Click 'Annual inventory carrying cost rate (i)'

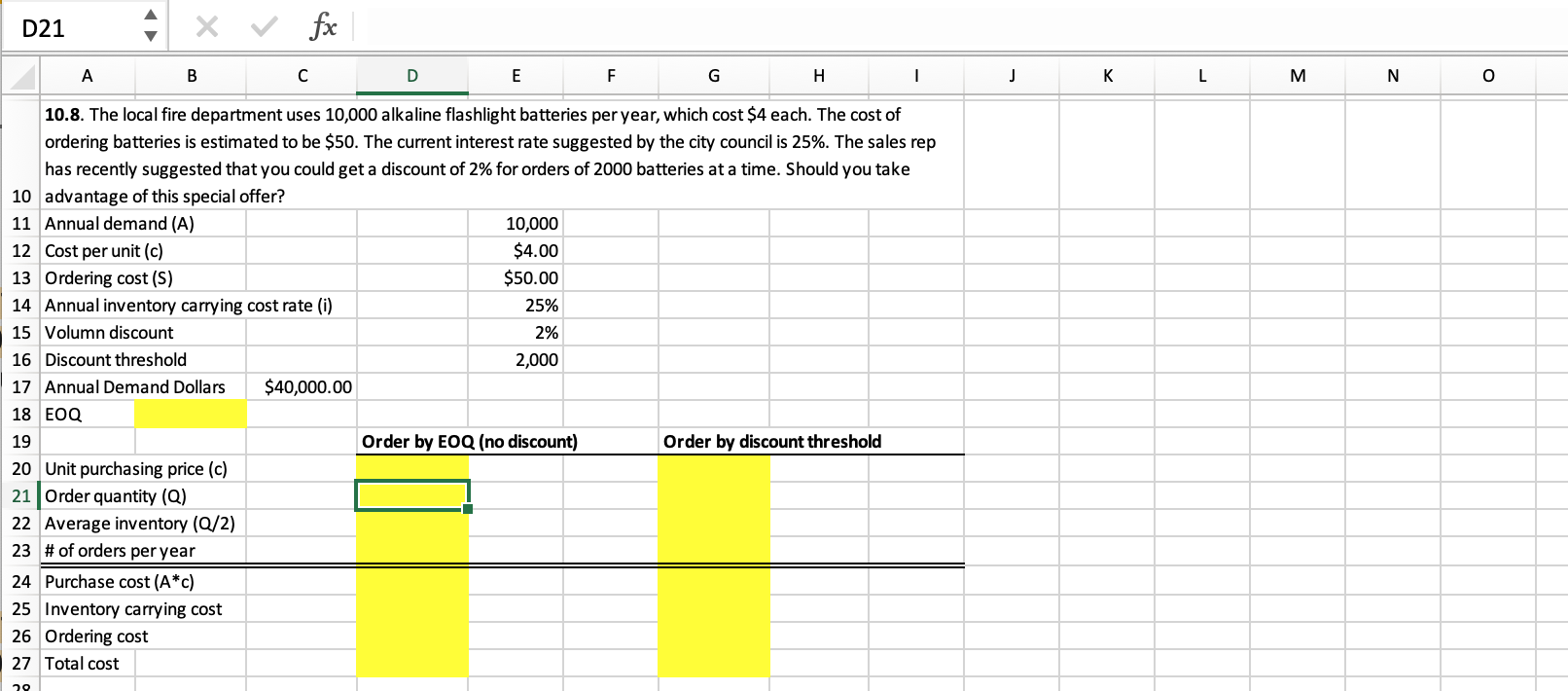[189, 306]
